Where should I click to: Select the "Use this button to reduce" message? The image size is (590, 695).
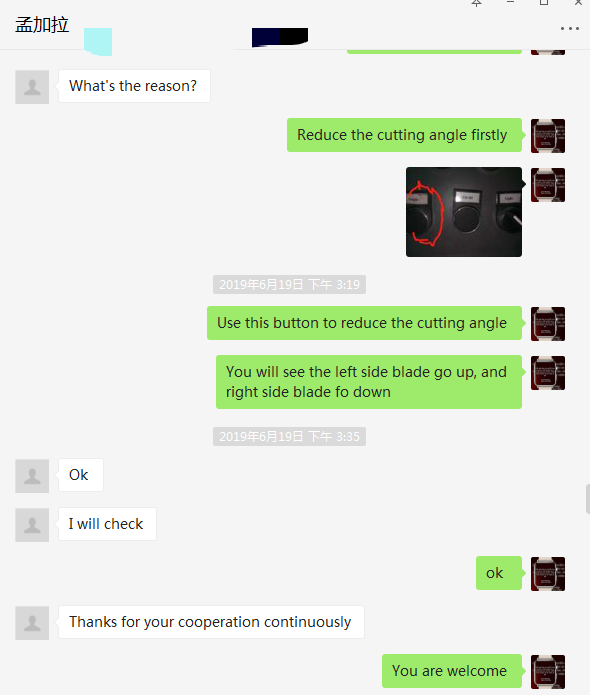coord(364,323)
